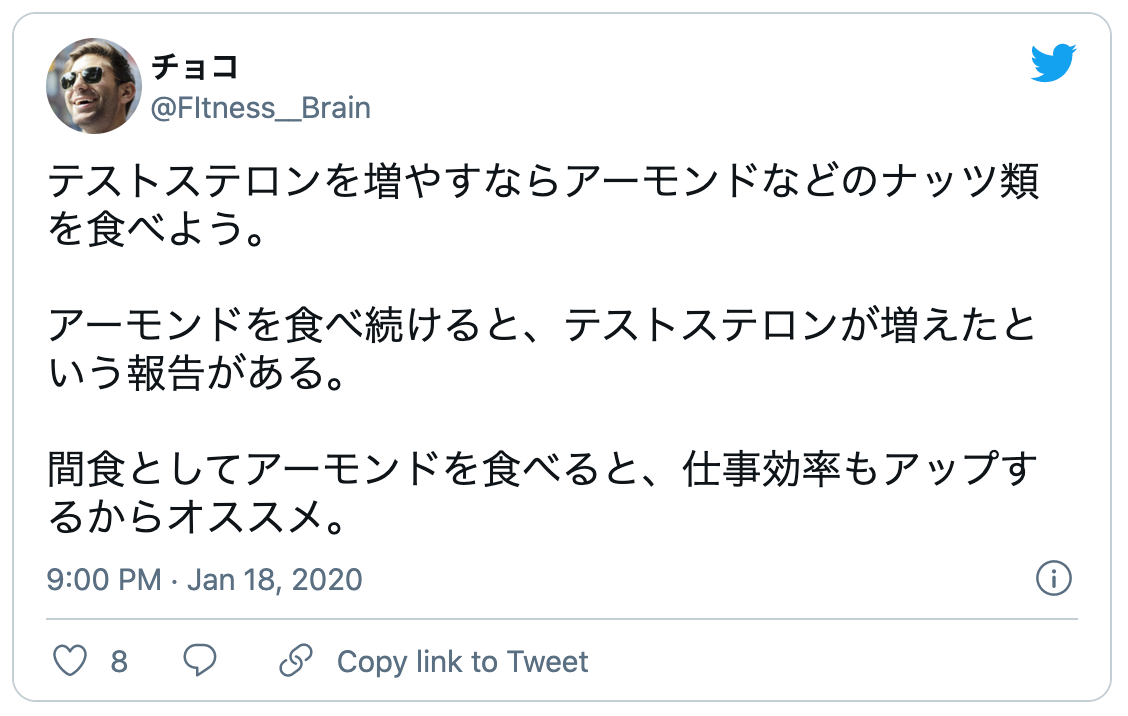Click the 9:00 PM time text

(x=104, y=580)
